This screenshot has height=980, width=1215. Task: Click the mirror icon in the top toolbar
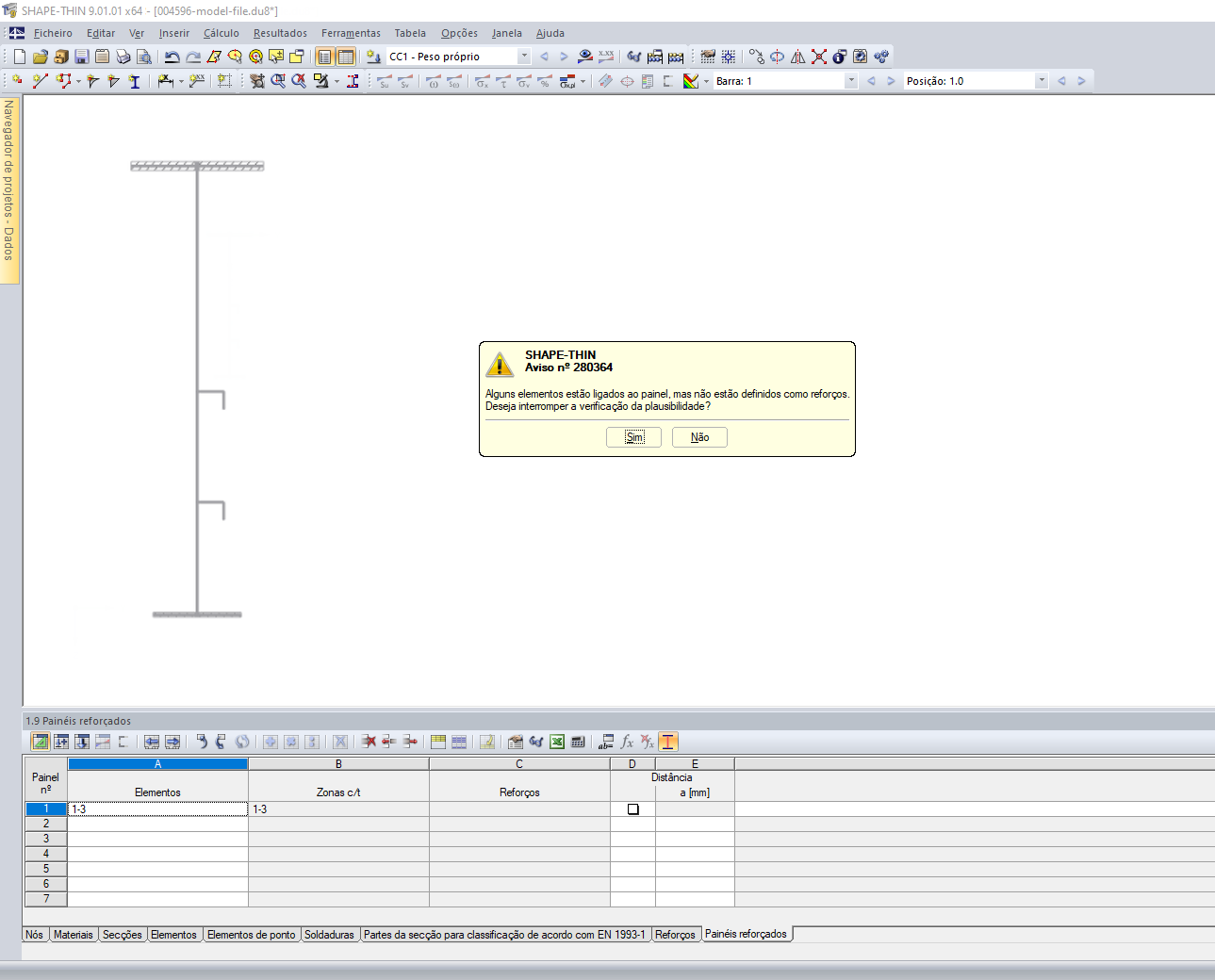[x=798, y=57]
